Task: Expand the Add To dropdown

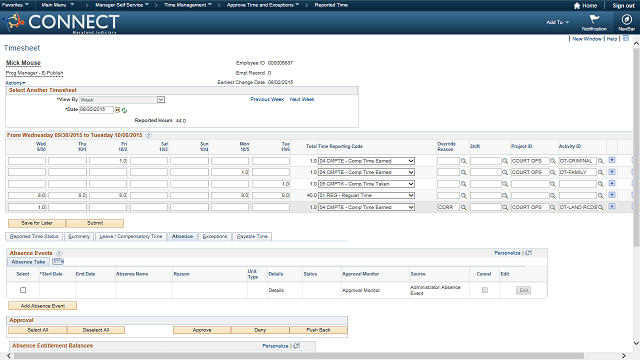Action: 558,22
